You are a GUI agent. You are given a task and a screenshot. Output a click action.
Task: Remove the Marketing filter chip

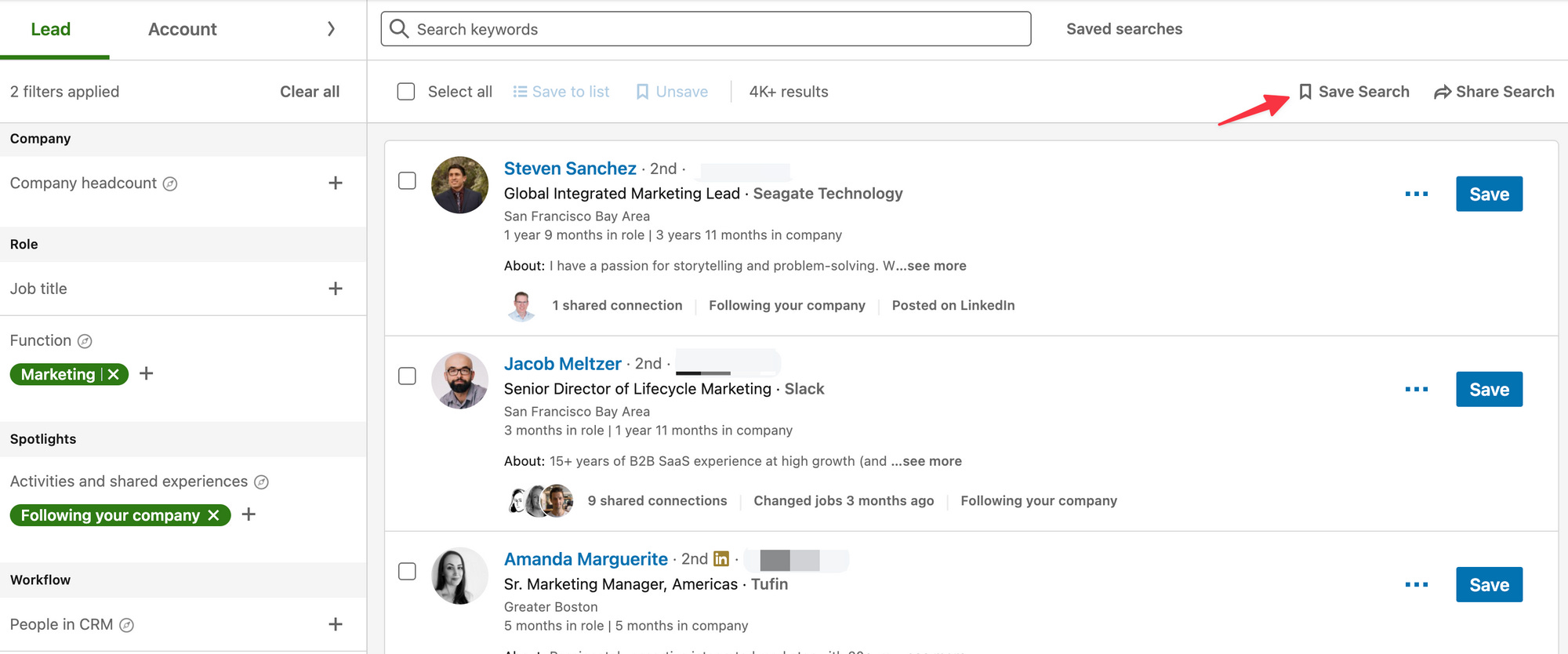(114, 374)
